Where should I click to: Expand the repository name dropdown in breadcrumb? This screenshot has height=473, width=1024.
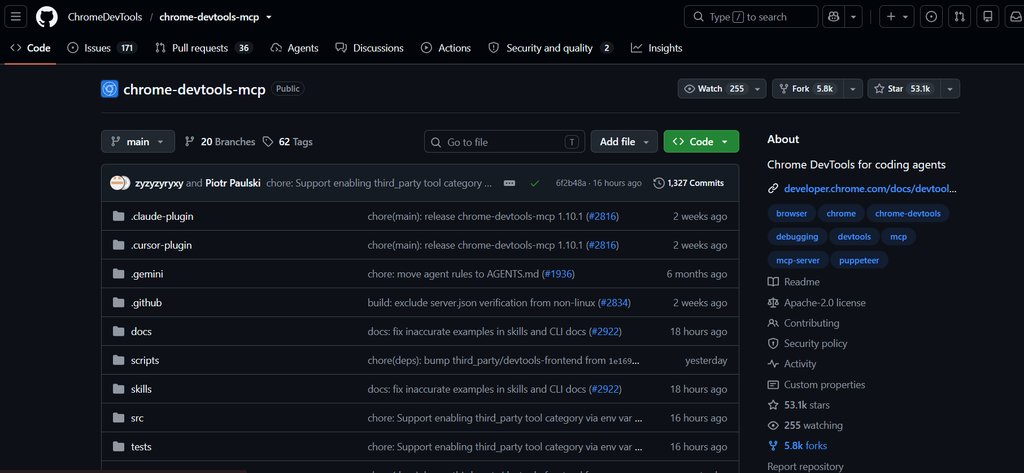click(x=269, y=18)
